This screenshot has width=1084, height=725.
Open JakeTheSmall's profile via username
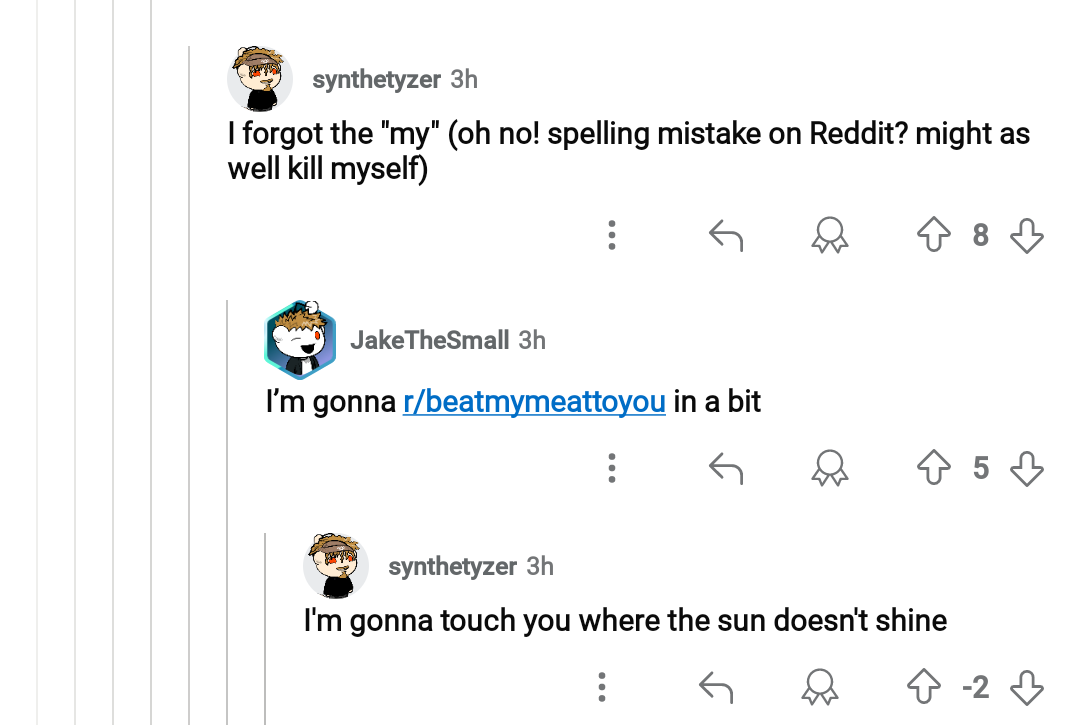click(x=429, y=340)
